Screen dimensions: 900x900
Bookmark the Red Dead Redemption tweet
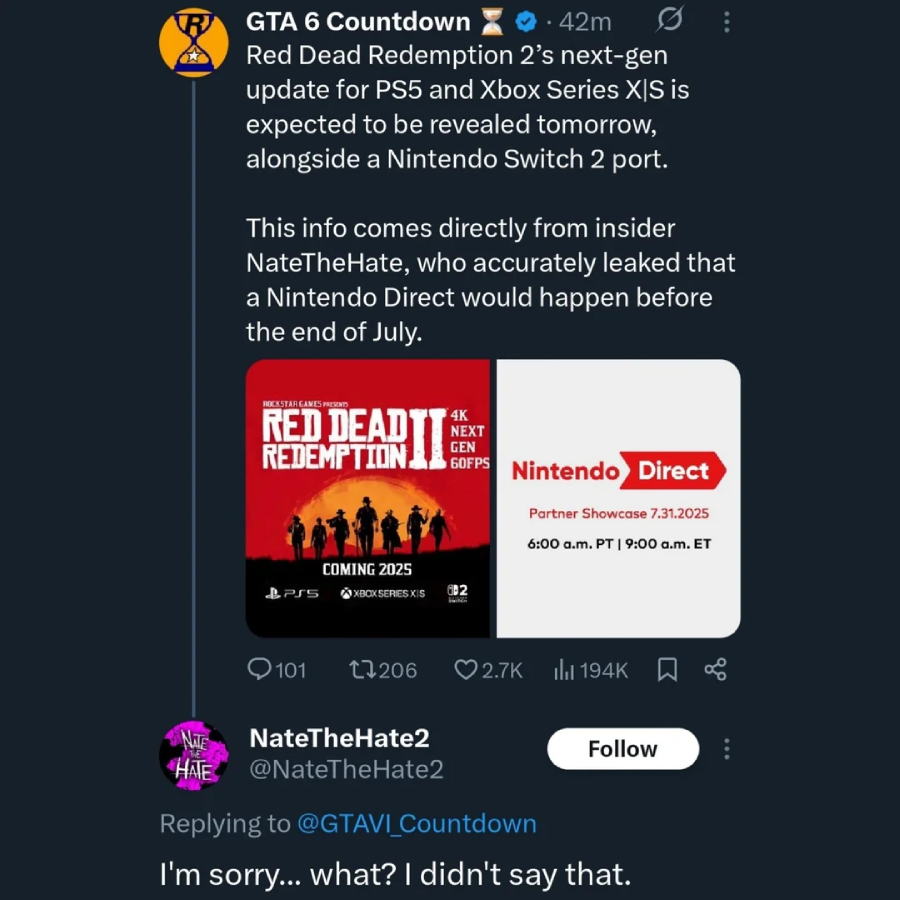click(x=667, y=670)
